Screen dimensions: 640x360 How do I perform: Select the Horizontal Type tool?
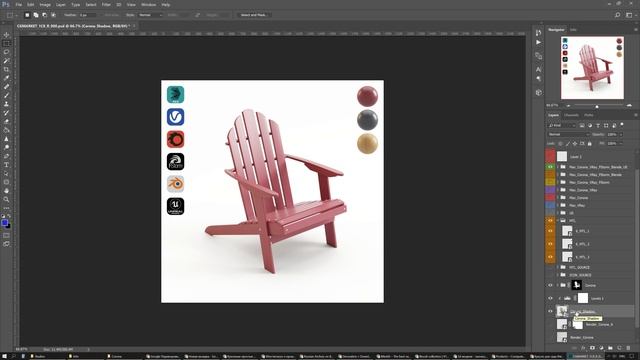(x=6, y=164)
